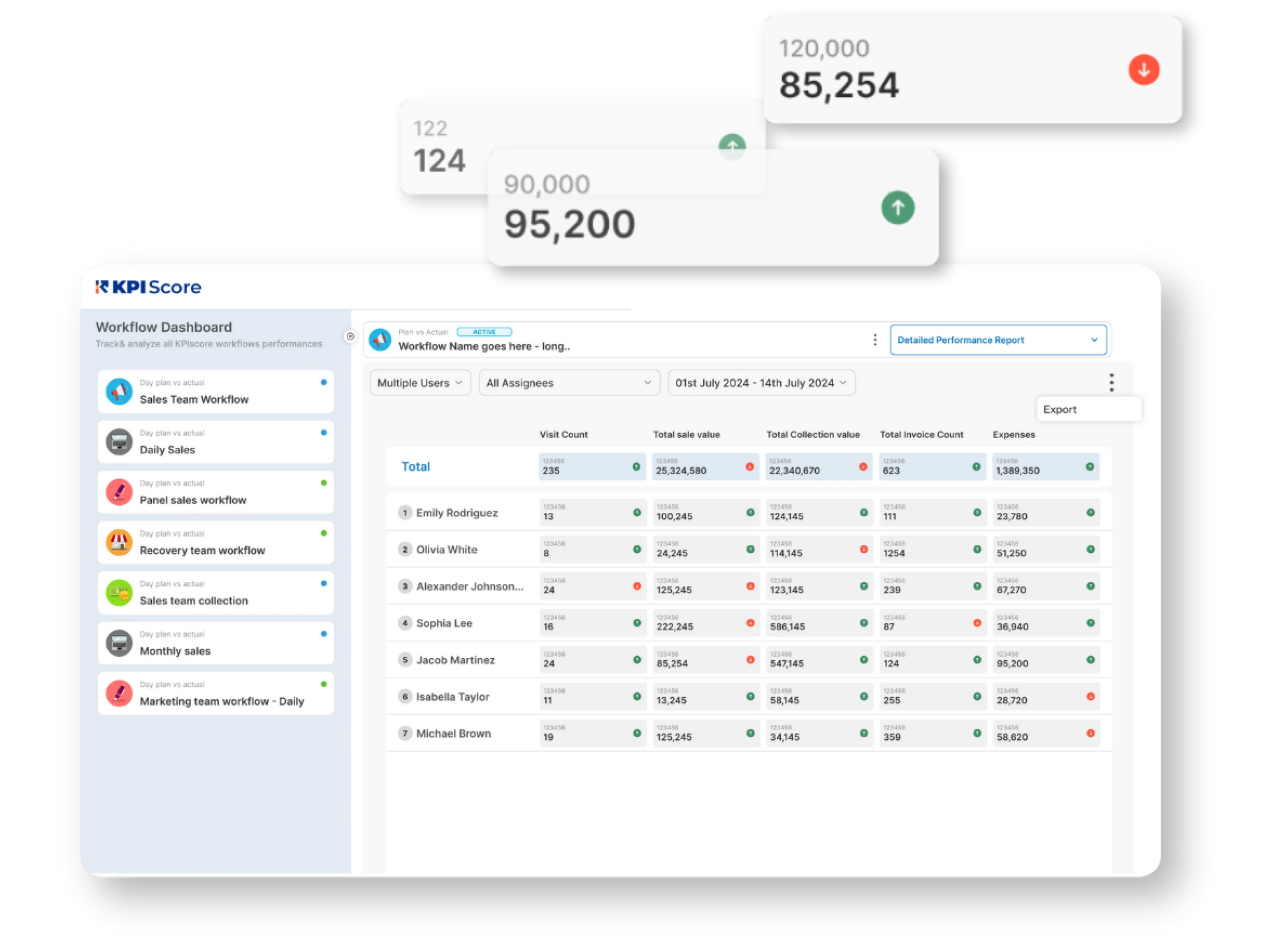Screen dimensions: 1278x952
Task: Open the three-dot menu above the Export option
Action: tap(1112, 382)
